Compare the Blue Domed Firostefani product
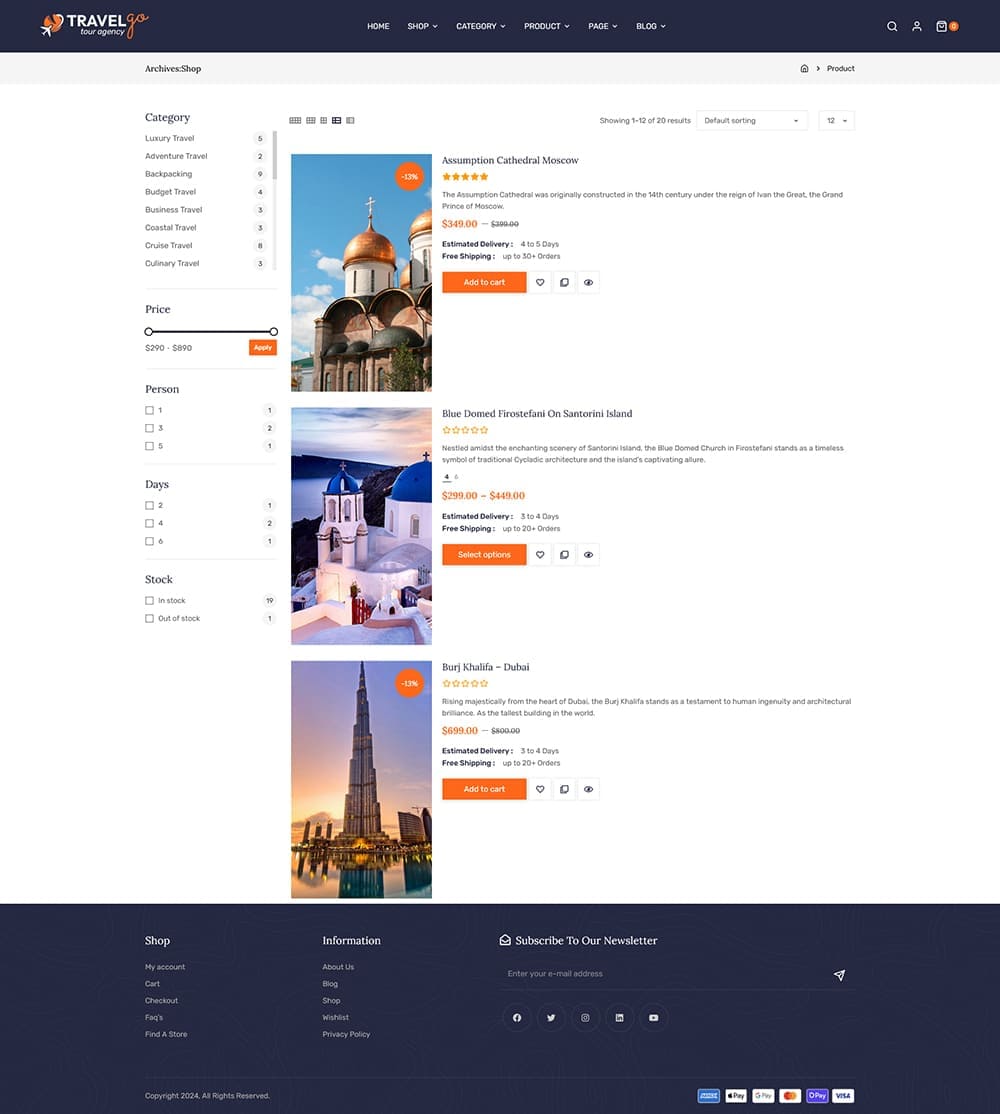This screenshot has width=1000, height=1114. pos(564,555)
